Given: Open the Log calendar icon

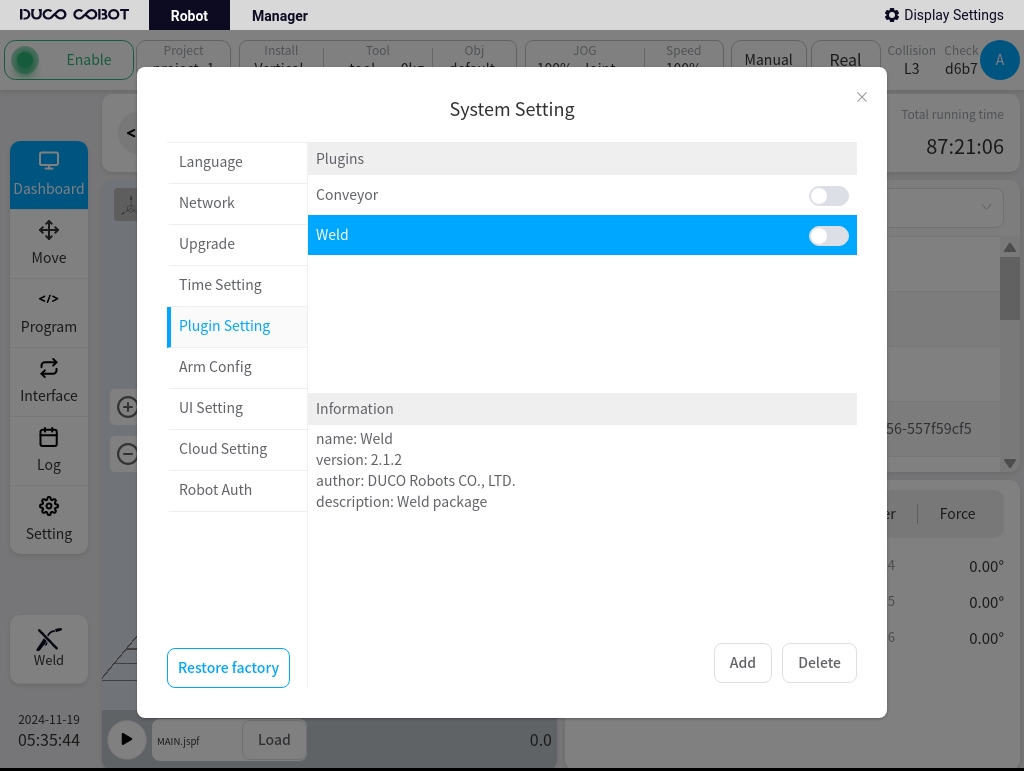Looking at the screenshot, I should pyautogui.click(x=49, y=437).
